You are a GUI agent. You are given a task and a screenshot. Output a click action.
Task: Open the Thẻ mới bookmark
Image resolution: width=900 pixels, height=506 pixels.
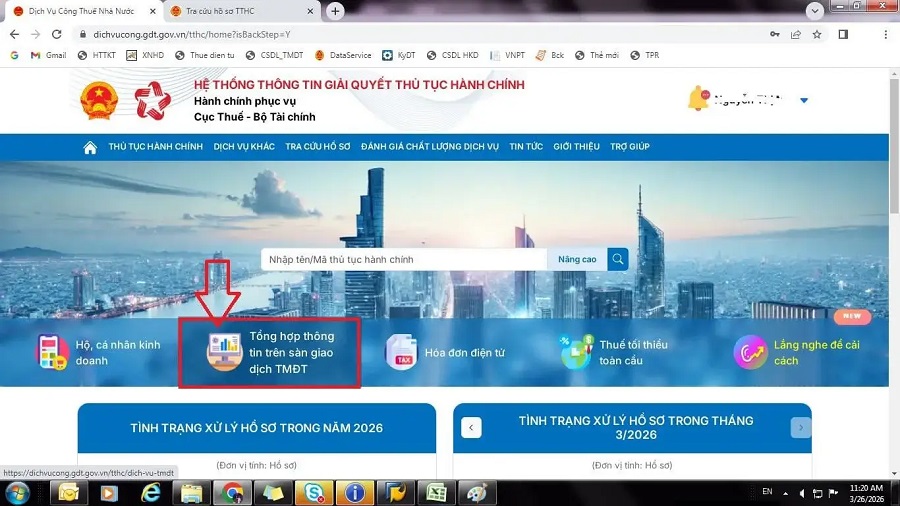597,55
